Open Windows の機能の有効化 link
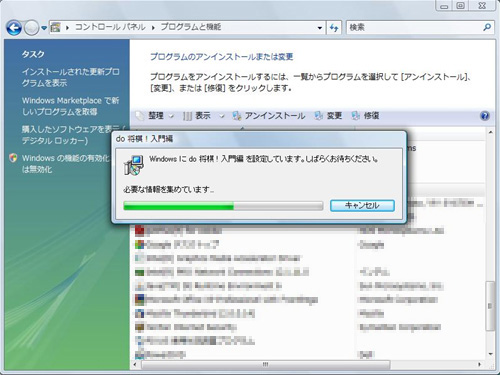 [x=65, y=163]
